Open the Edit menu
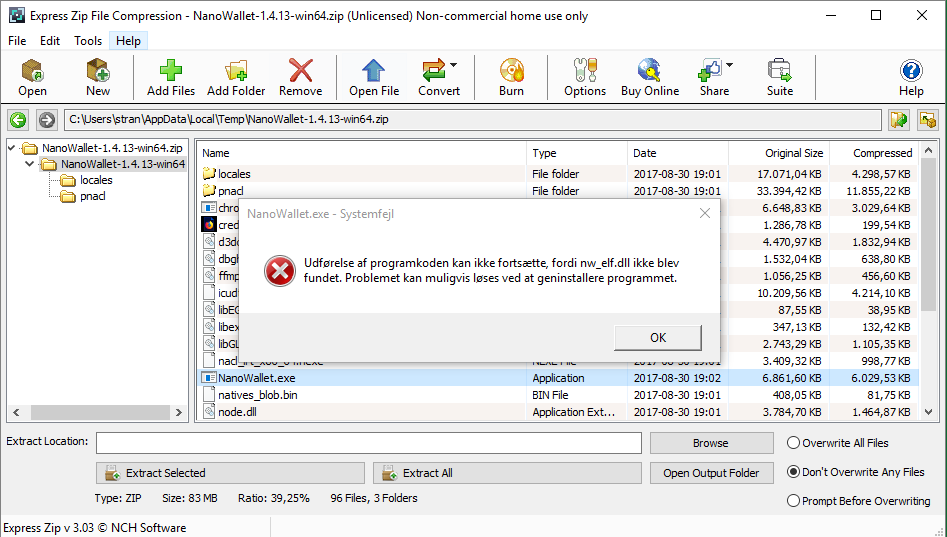 pyautogui.click(x=50, y=40)
